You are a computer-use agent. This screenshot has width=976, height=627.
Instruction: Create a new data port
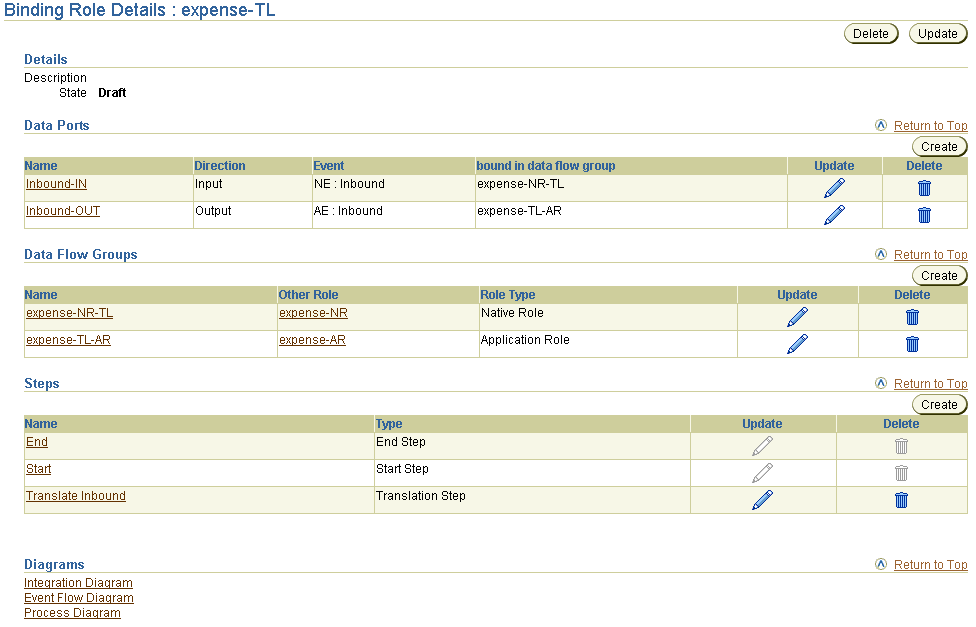pyautogui.click(x=939, y=146)
